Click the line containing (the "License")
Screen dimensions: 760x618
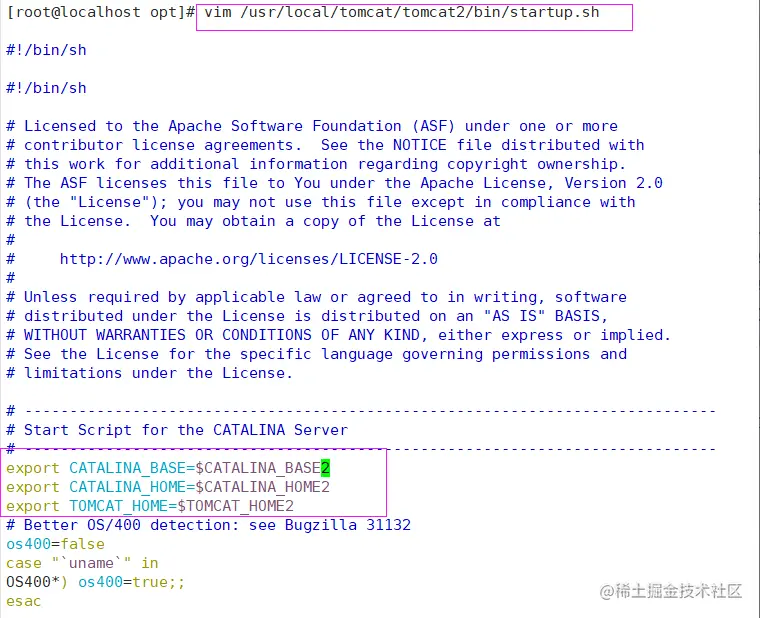321,202
